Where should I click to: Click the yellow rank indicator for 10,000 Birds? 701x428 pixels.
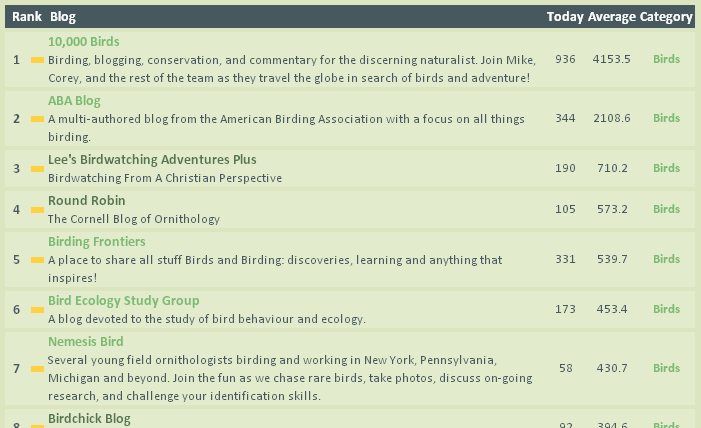[38, 60]
